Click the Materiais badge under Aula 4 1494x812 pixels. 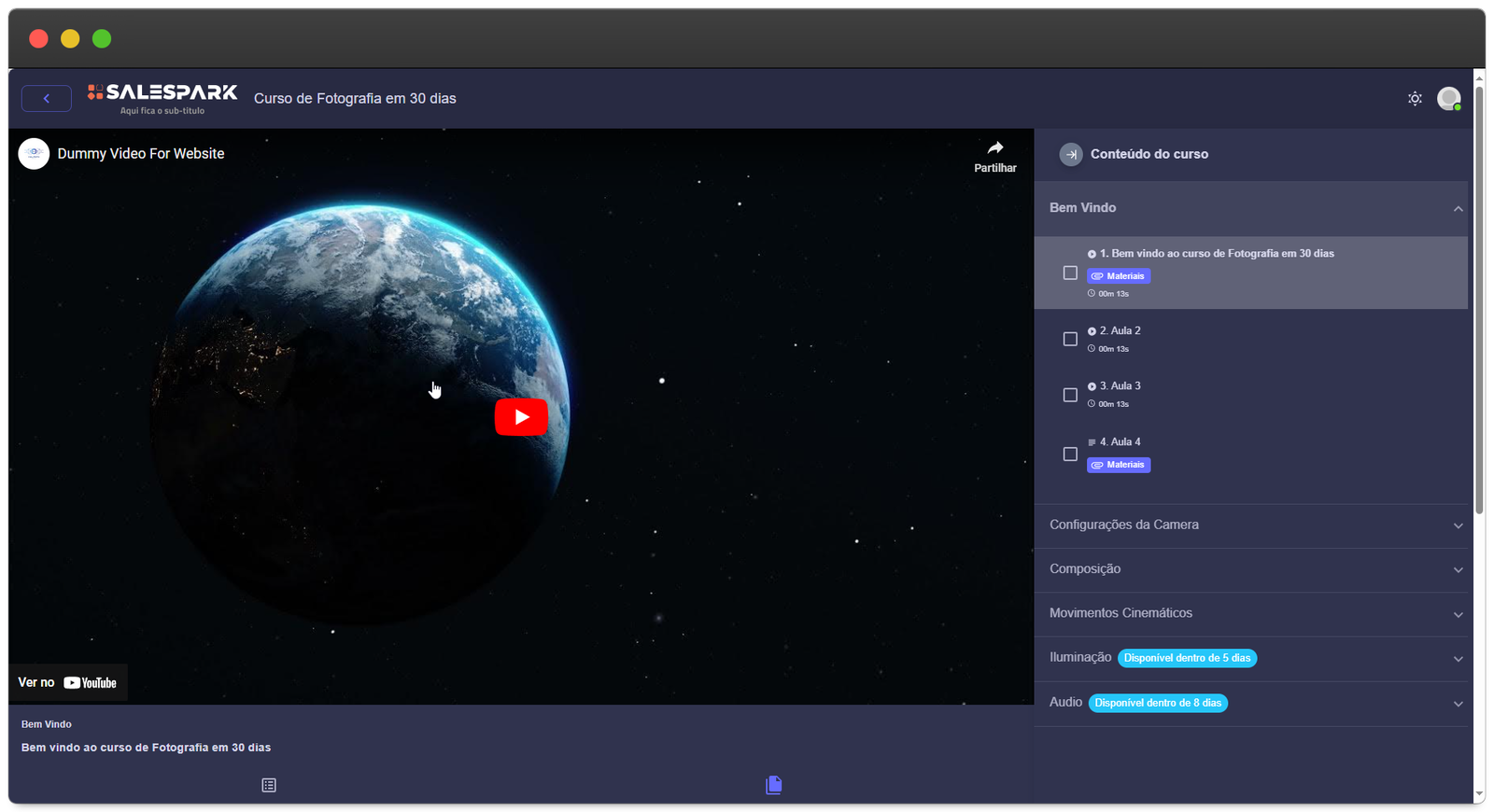(1119, 465)
